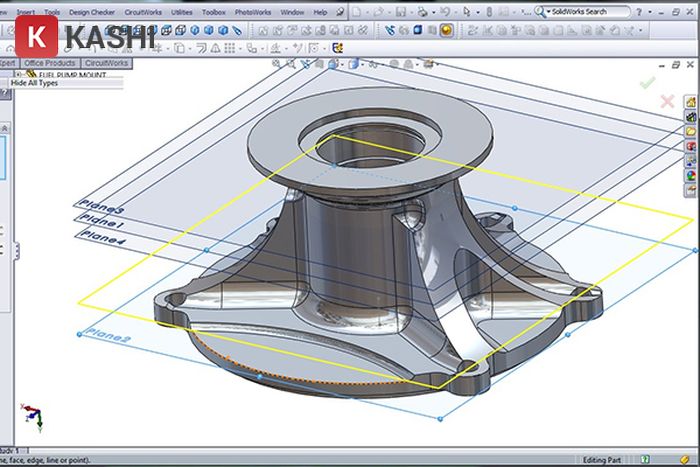Screen dimensions: 700x467
Task: Click the dark blue cube toolbar icon
Action: pos(418,30)
